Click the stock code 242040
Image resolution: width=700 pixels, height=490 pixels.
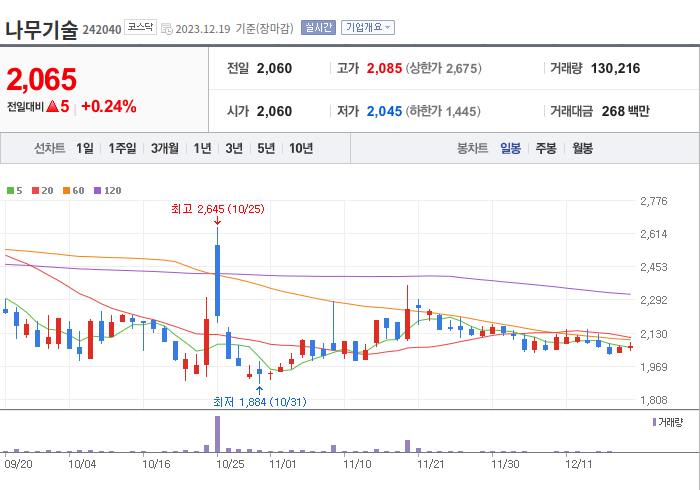coord(102,30)
